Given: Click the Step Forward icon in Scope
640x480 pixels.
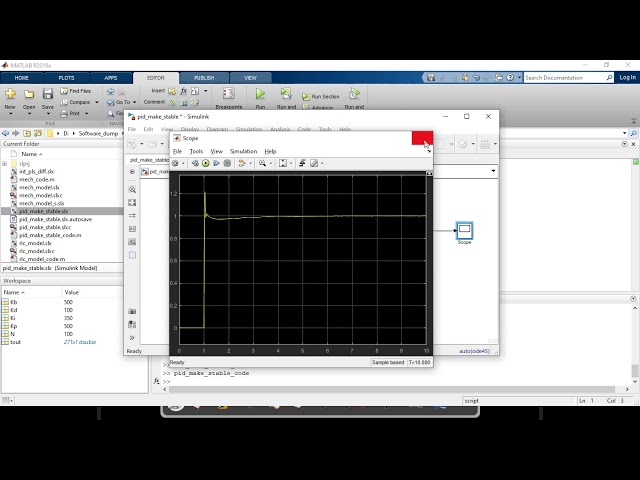Looking at the screenshot, I should (x=217, y=163).
